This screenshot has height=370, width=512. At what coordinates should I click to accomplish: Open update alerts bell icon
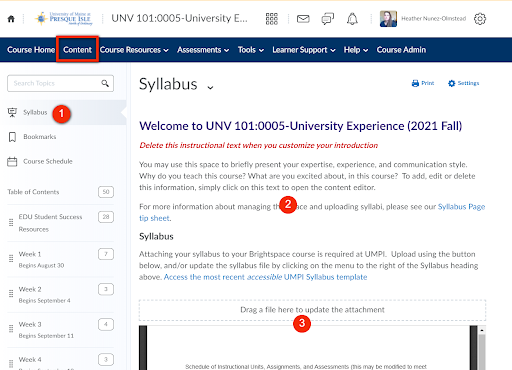pos(352,19)
